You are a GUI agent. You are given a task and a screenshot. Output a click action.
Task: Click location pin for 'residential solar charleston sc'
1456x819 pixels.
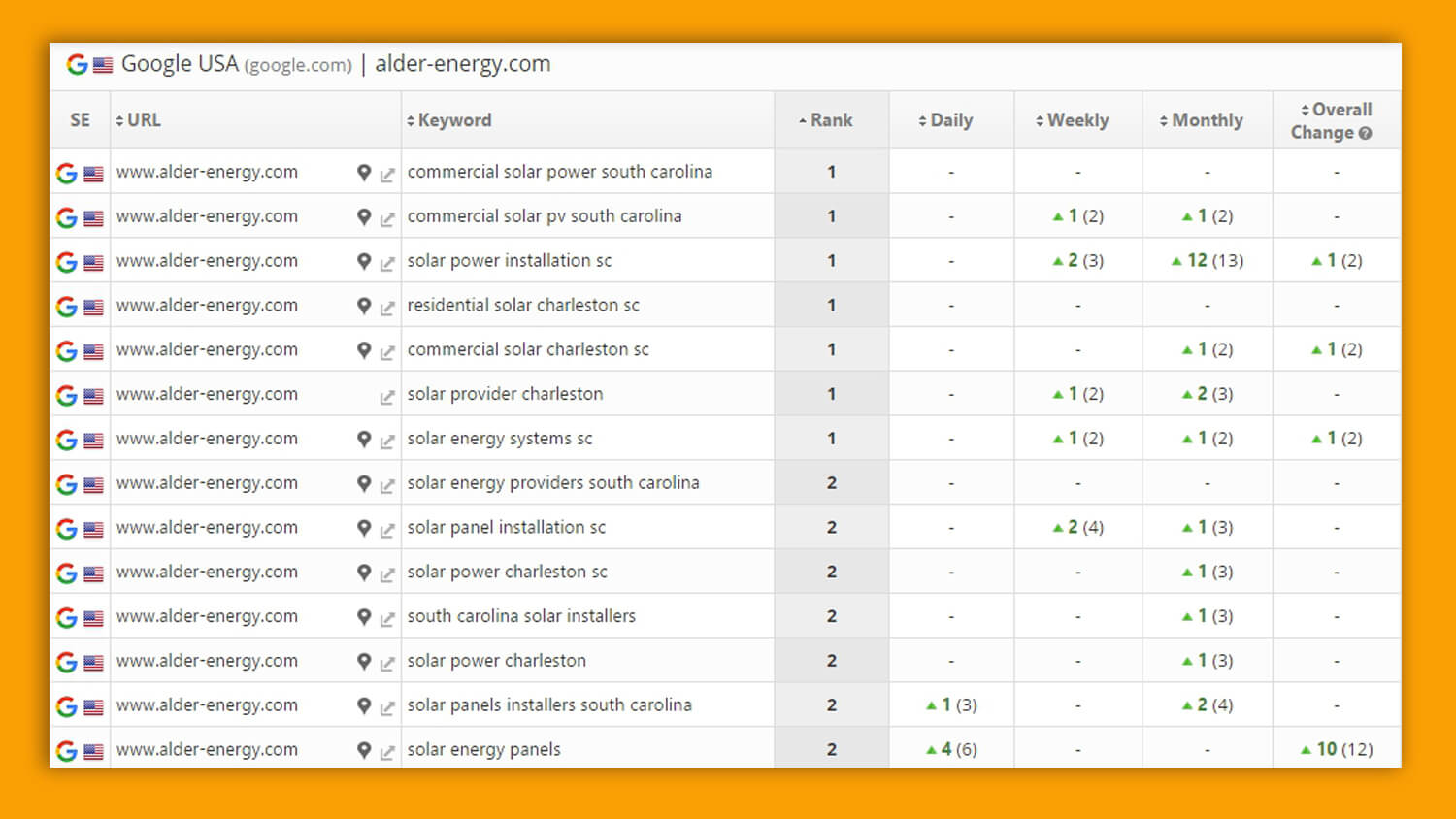(x=364, y=307)
